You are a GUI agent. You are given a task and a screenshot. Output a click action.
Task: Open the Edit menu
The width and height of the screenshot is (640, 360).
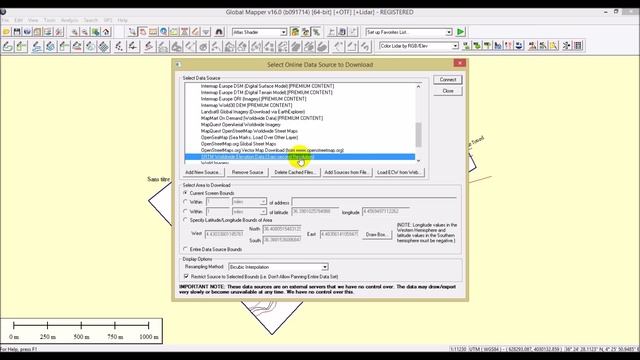[x=18, y=20]
